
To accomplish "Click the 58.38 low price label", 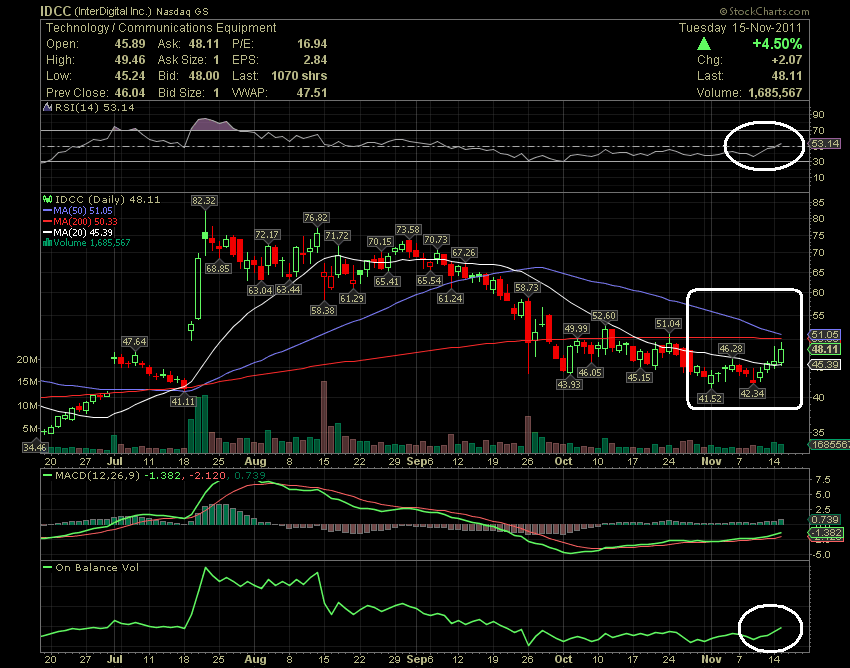I will (x=323, y=310).
